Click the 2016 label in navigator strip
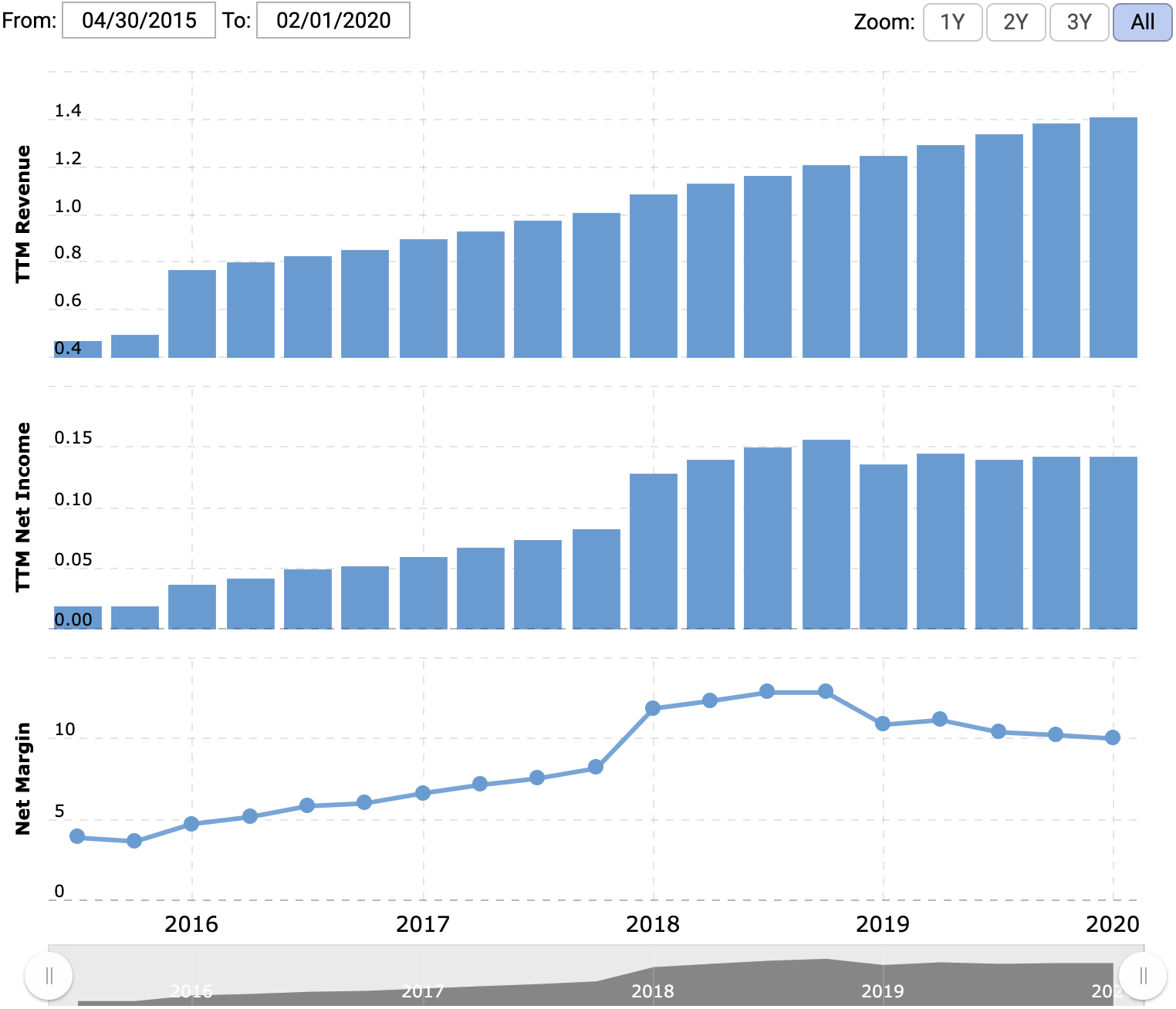The width and height of the screenshot is (1176, 1009). (191, 990)
